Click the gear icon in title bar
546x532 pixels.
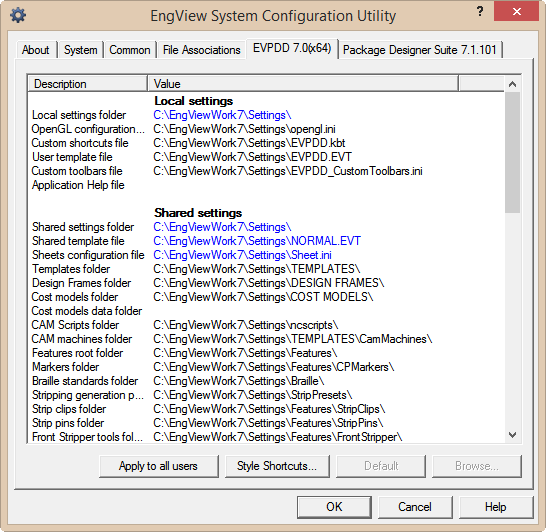(x=18, y=15)
